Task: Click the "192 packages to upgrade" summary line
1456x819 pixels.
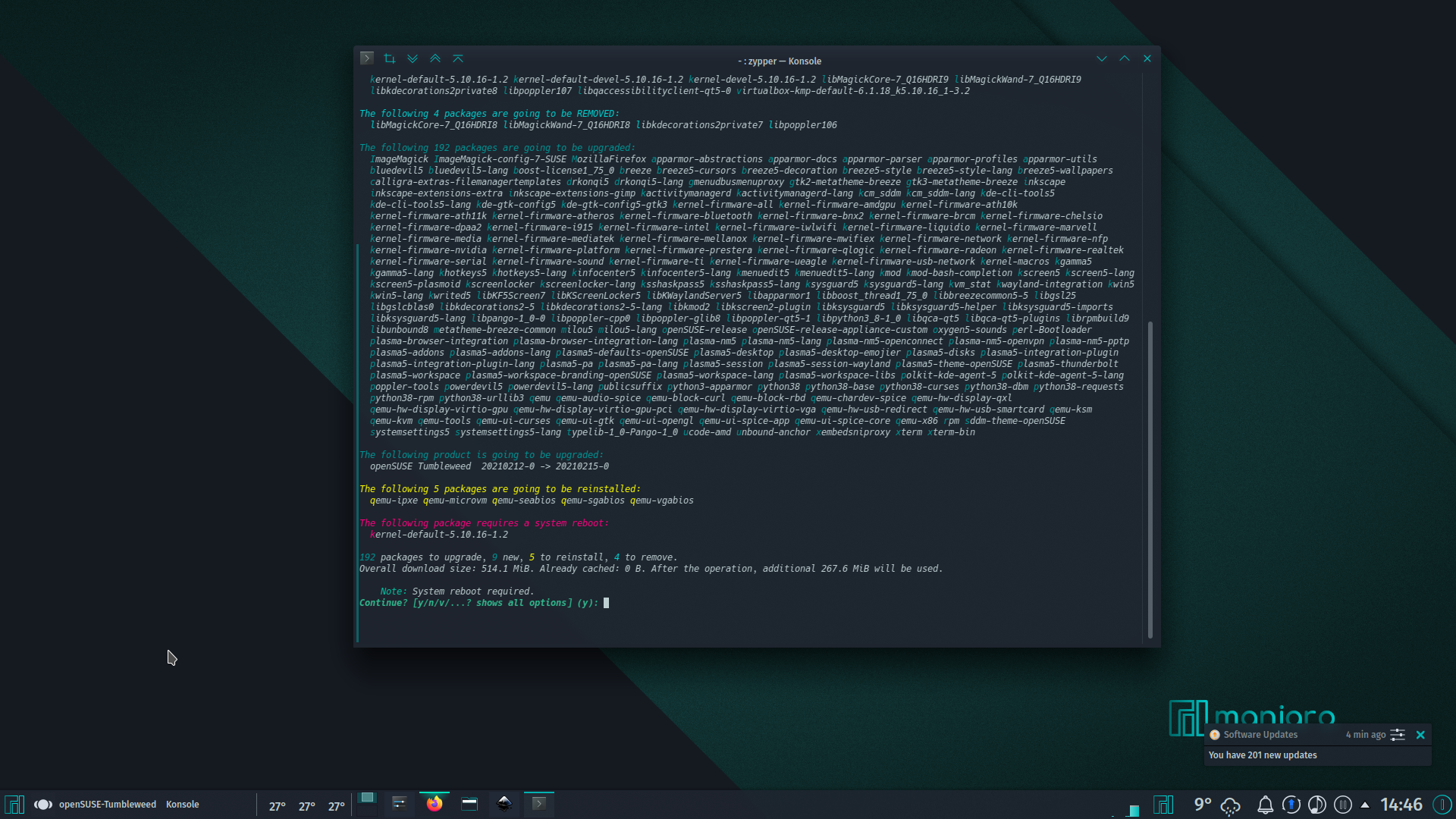Action: 518,557
